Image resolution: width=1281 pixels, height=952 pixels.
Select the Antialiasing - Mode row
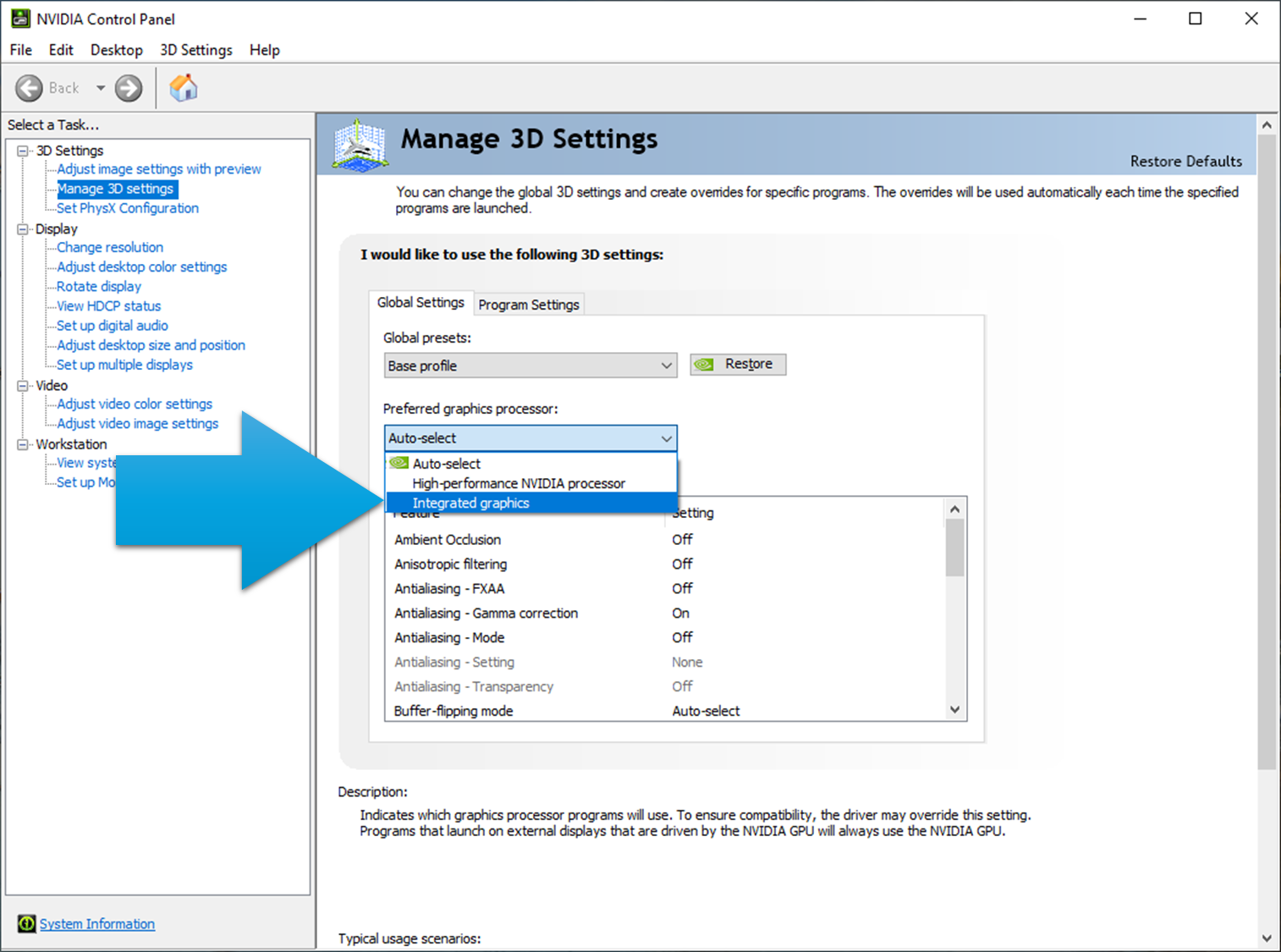pos(665,637)
